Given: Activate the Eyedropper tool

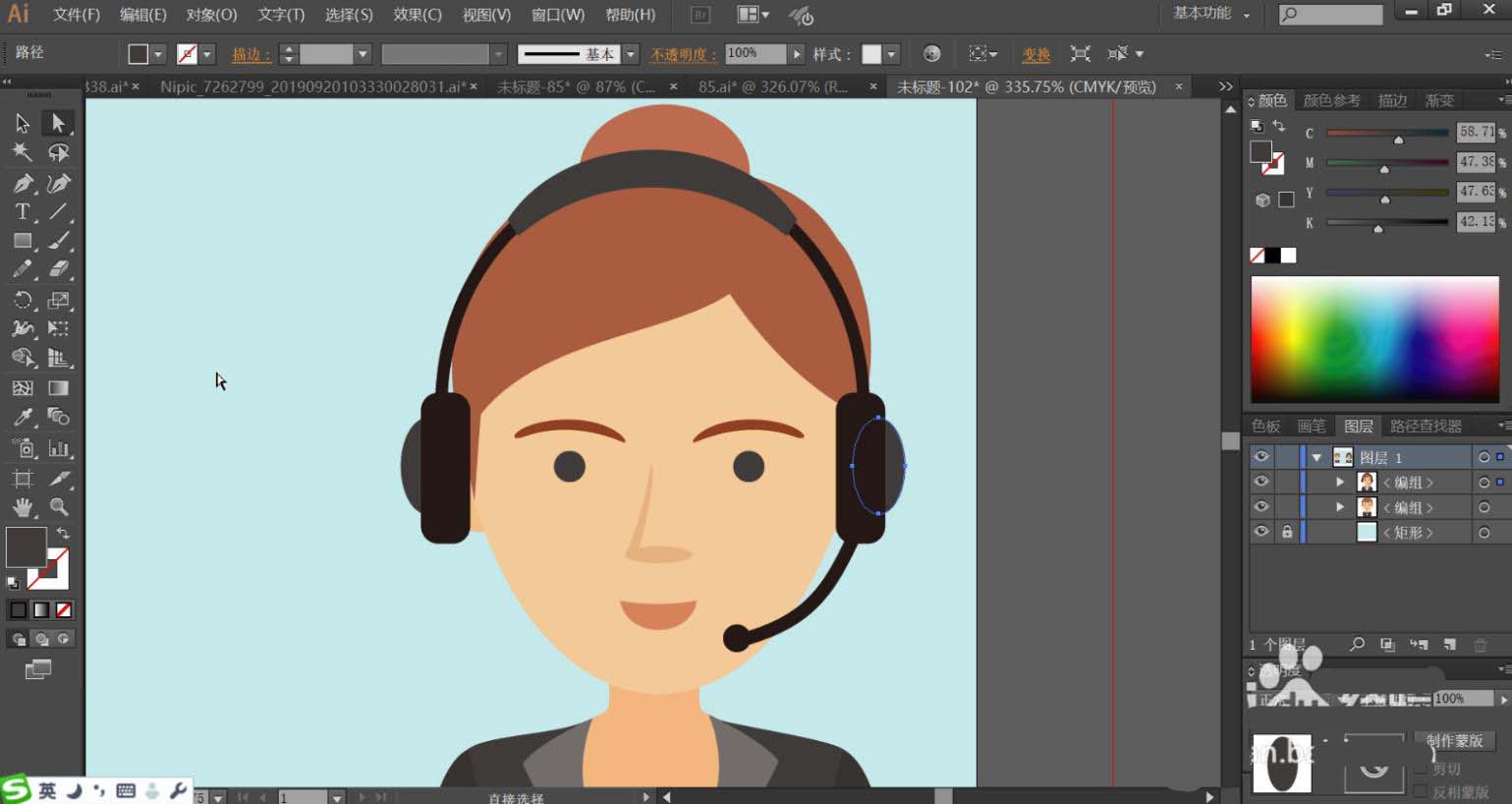Looking at the screenshot, I should (x=23, y=417).
